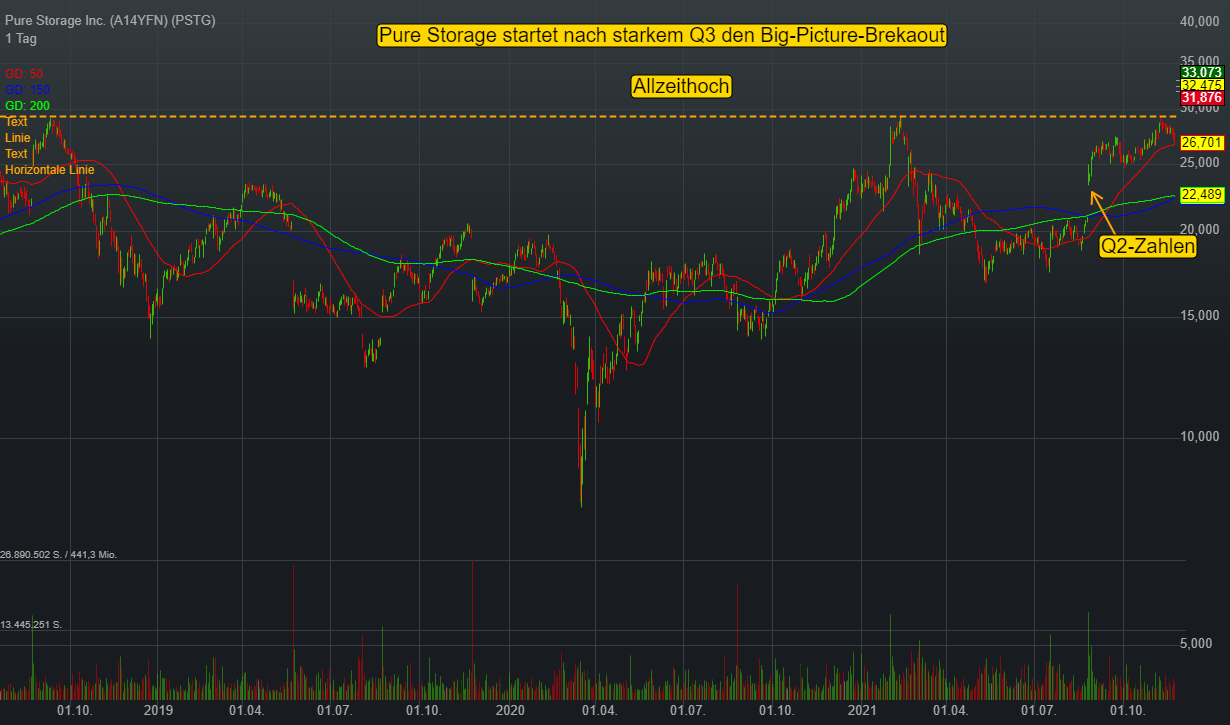
Task: Select the 'Horizontale Linie' legend entry
Action: click(x=49, y=170)
